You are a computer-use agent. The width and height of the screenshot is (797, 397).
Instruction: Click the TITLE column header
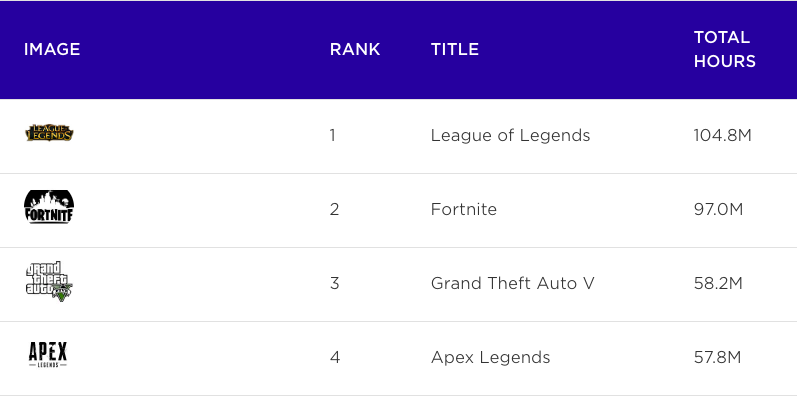[x=455, y=49]
